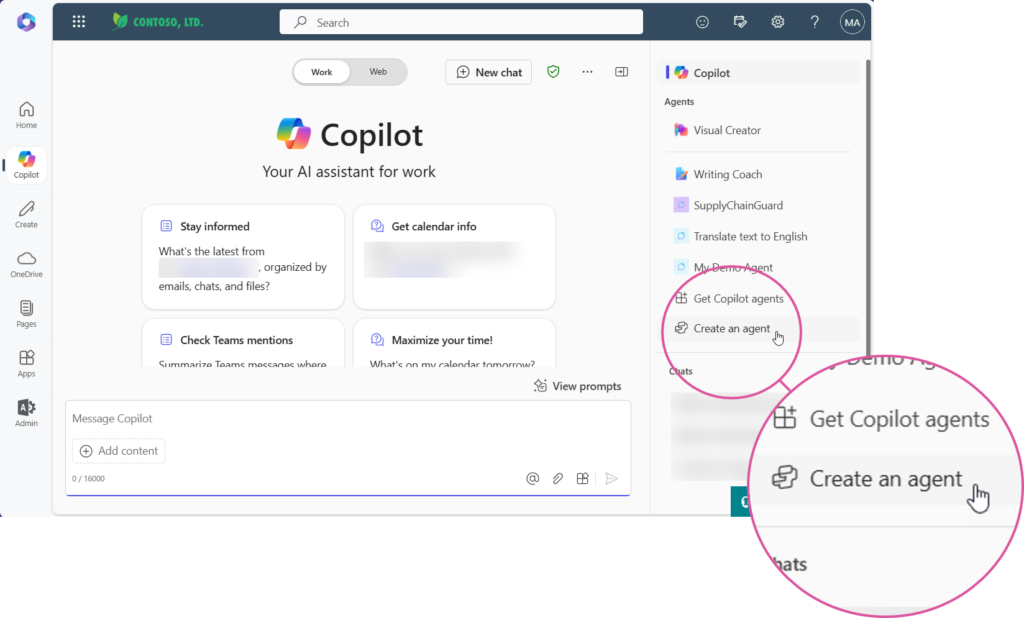
Task: Open Apps in the left rail
Action: 26,364
